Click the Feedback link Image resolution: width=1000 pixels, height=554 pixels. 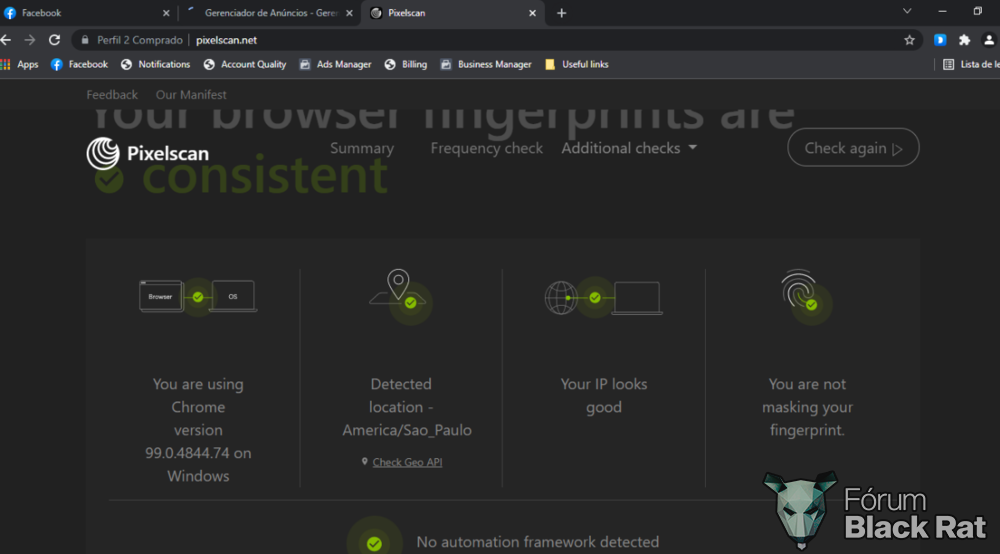[x=112, y=94]
